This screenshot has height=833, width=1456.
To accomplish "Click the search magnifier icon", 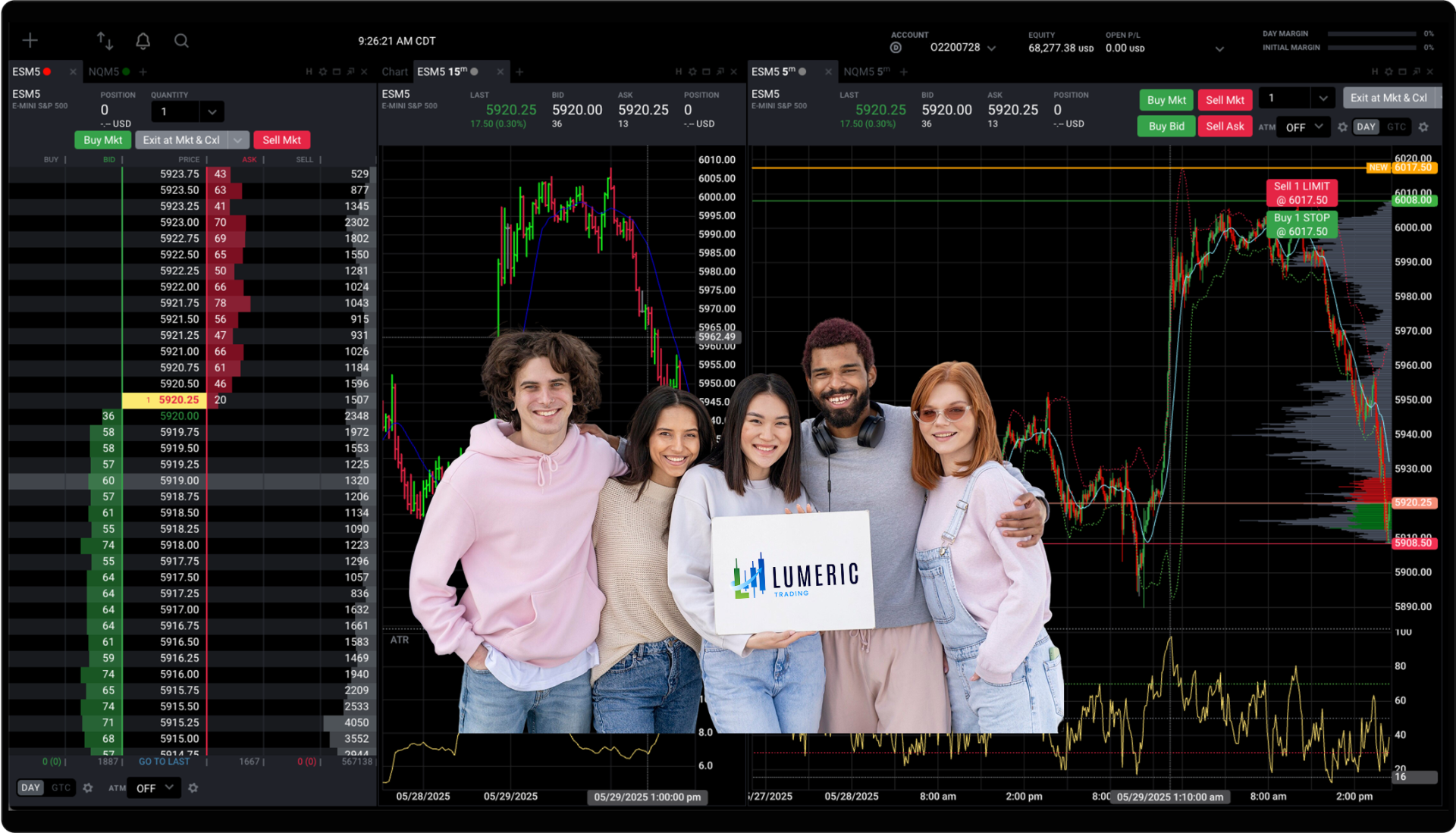I will [x=181, y=41].
